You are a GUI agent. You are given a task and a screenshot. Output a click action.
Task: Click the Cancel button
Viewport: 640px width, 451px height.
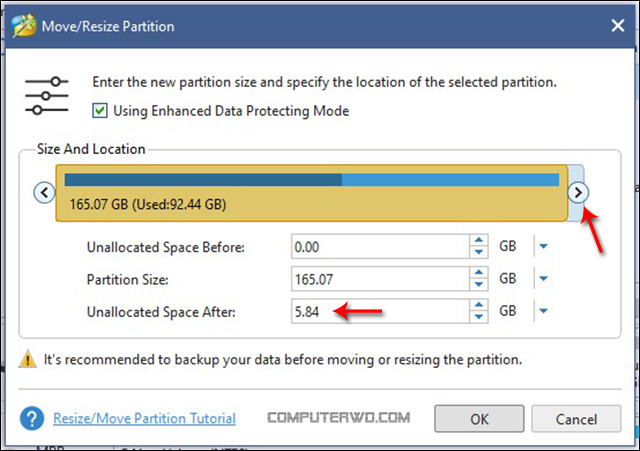[x=576, y=419]
